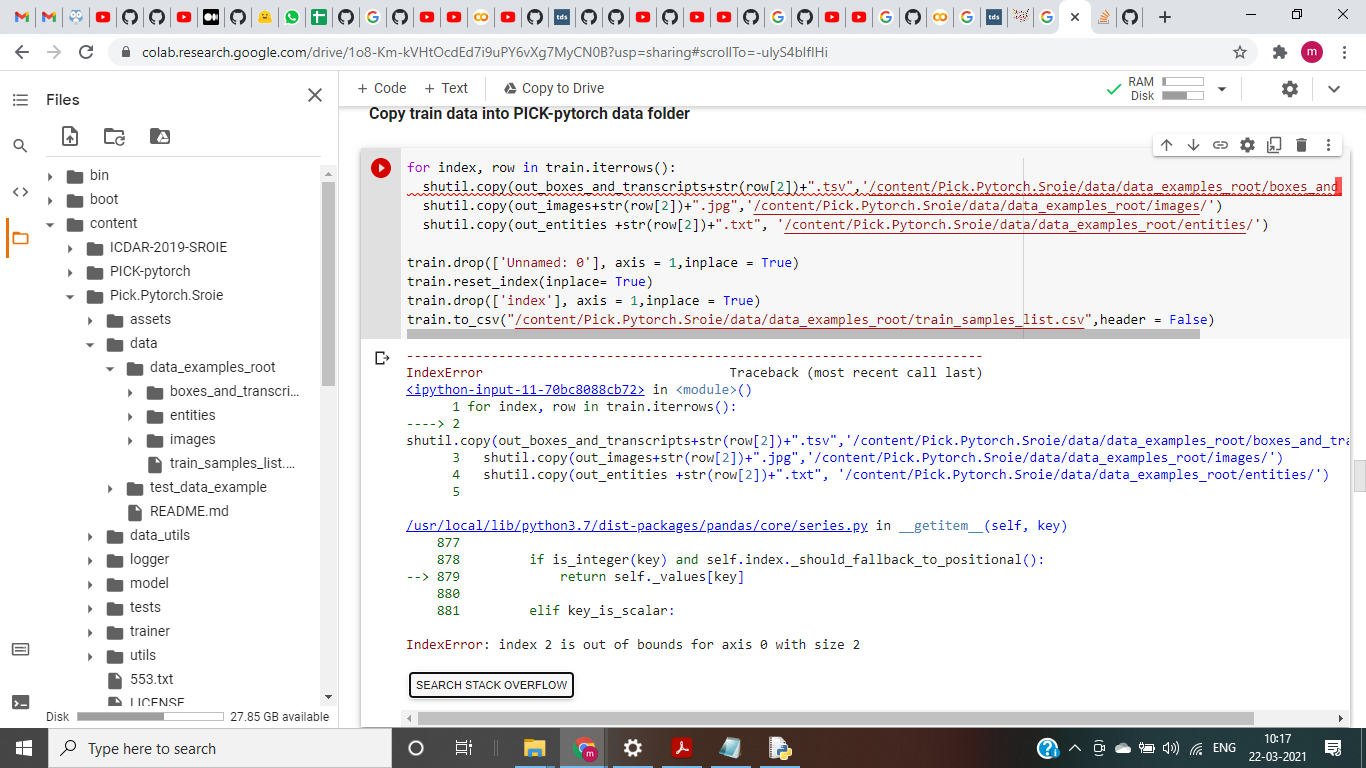
Task: Upload a file to the Files panel
Action: [x=70, y=136]
